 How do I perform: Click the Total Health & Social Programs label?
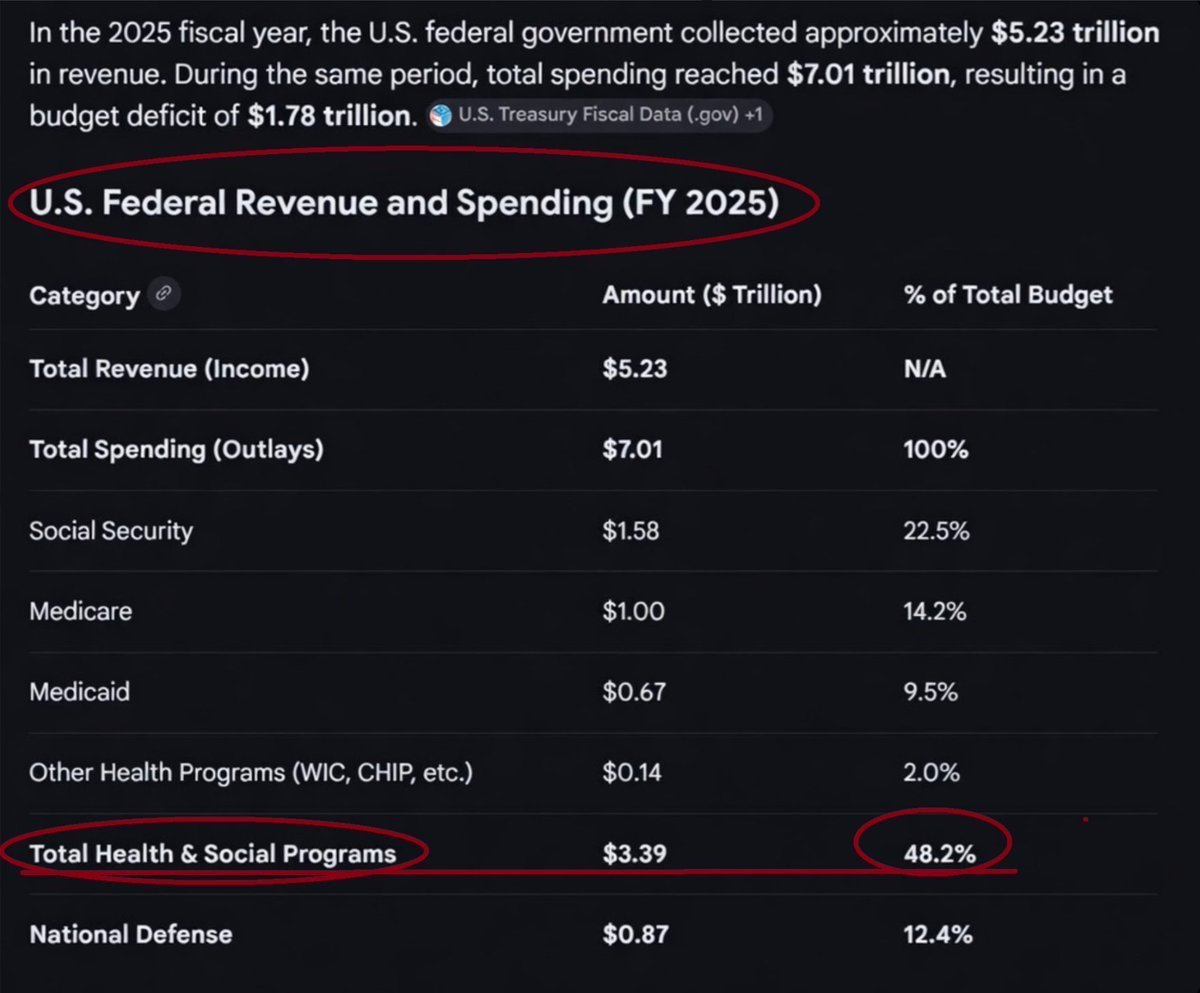tap(213, 854)
